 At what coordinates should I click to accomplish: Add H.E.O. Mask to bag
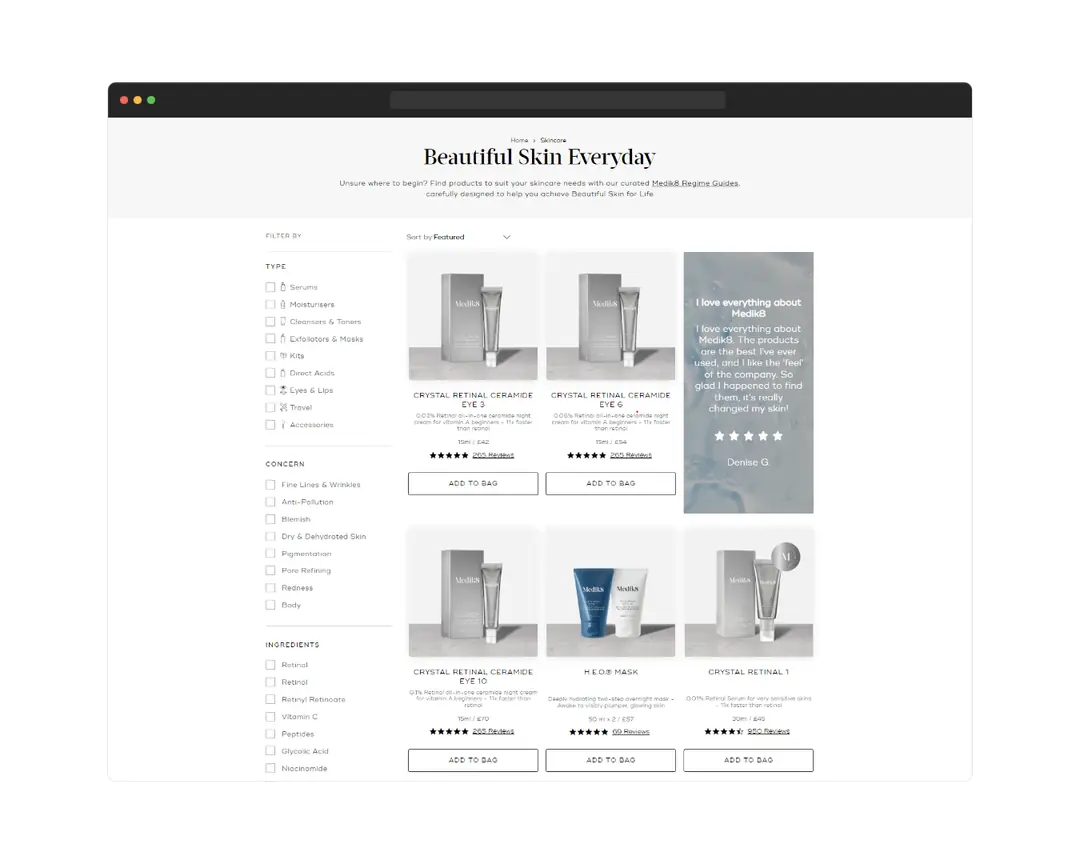tap(611, 760)
